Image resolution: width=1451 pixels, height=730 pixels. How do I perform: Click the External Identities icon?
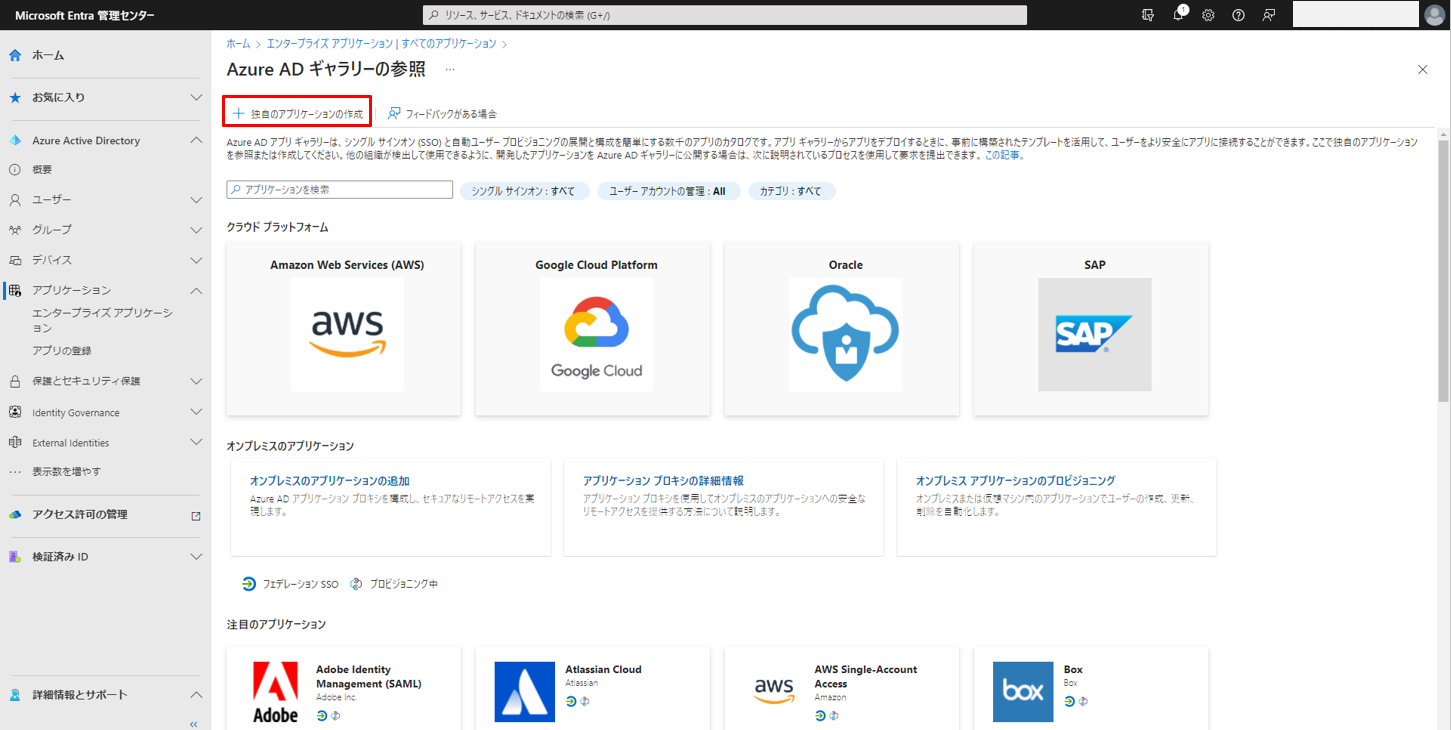(x=15, y=442)
